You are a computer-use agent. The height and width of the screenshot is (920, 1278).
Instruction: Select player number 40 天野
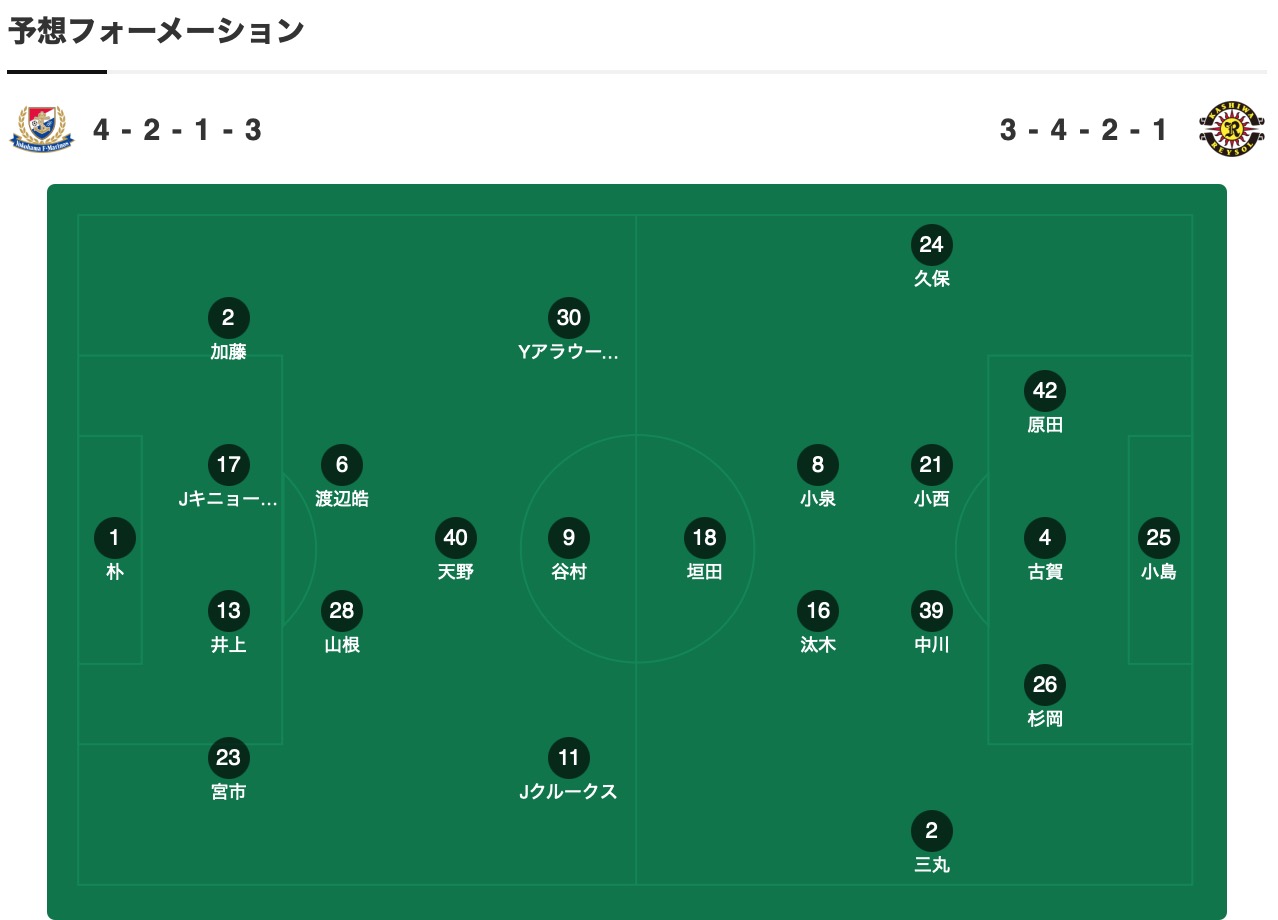pos(455,550)
